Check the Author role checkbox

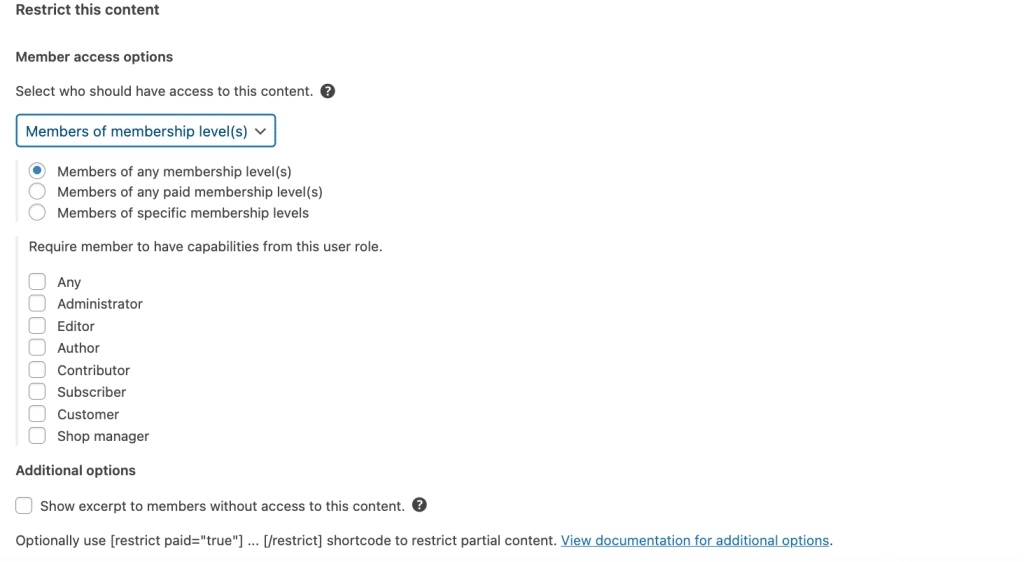tap(37, 347)
